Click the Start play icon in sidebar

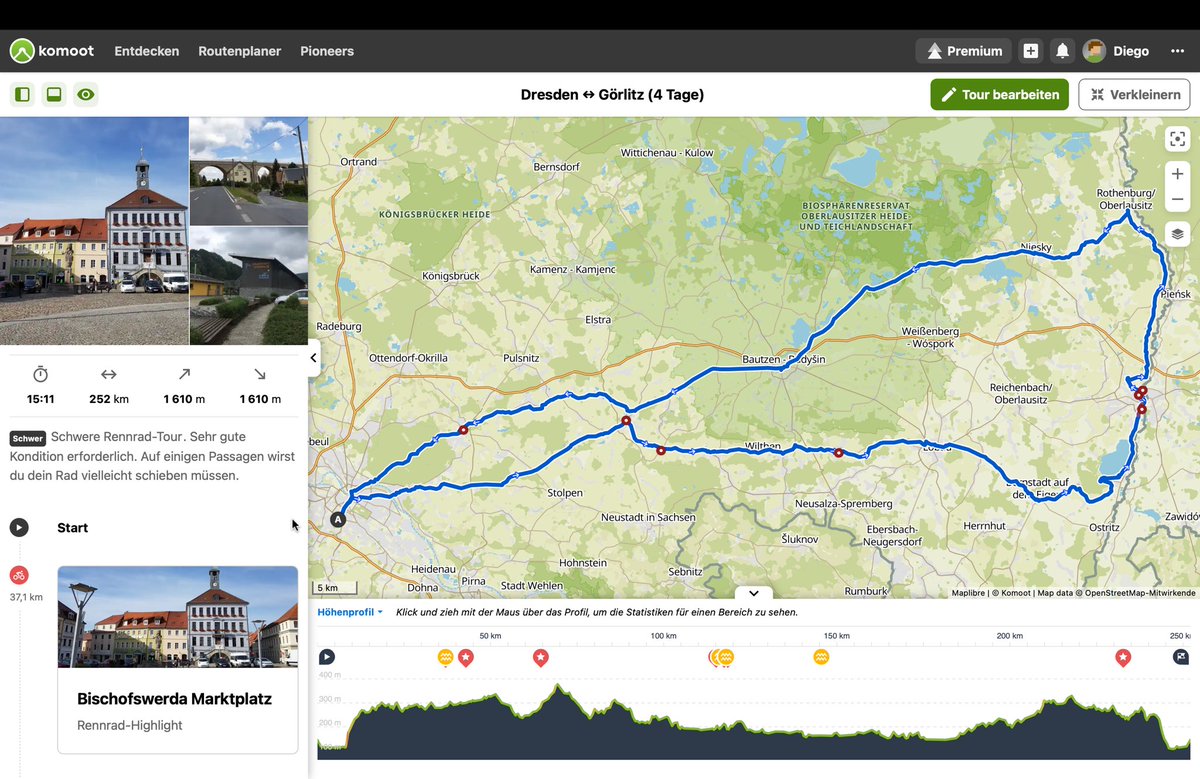point(19,527)
